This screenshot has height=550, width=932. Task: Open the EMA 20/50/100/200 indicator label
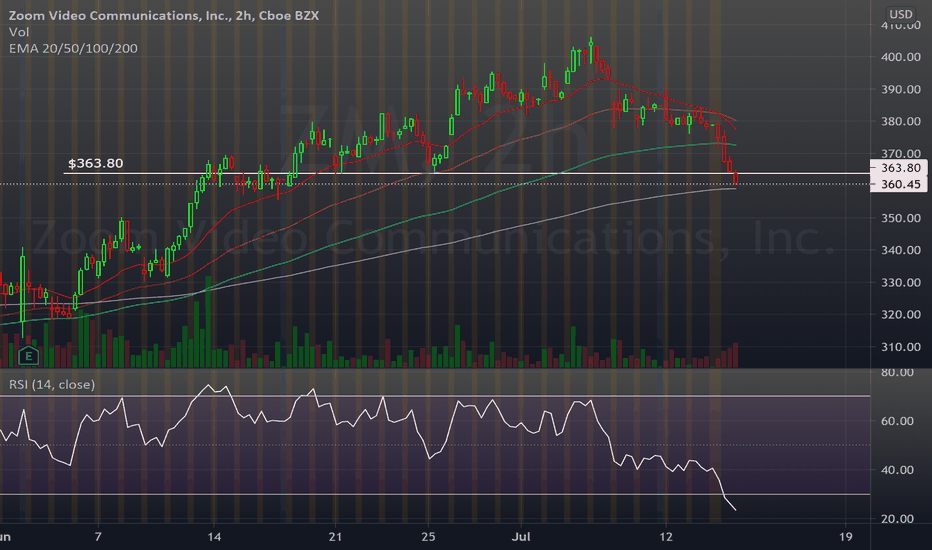click(73, 48)
